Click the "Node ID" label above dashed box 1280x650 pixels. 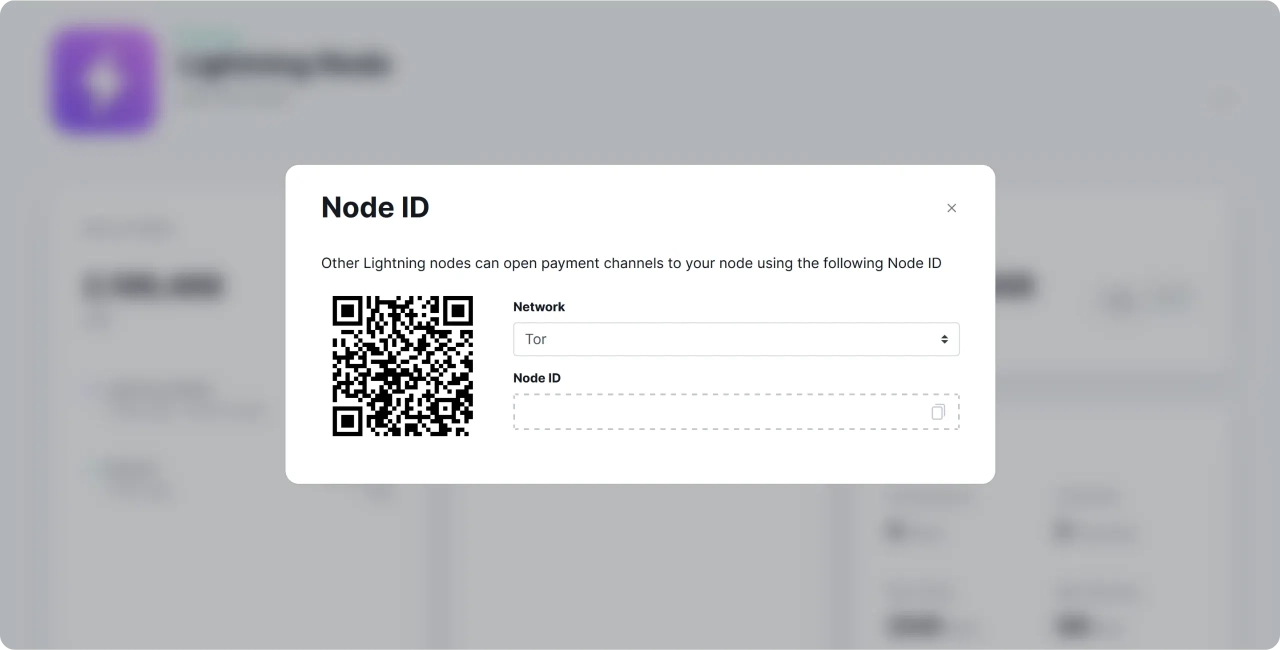[x=537, y=378]
